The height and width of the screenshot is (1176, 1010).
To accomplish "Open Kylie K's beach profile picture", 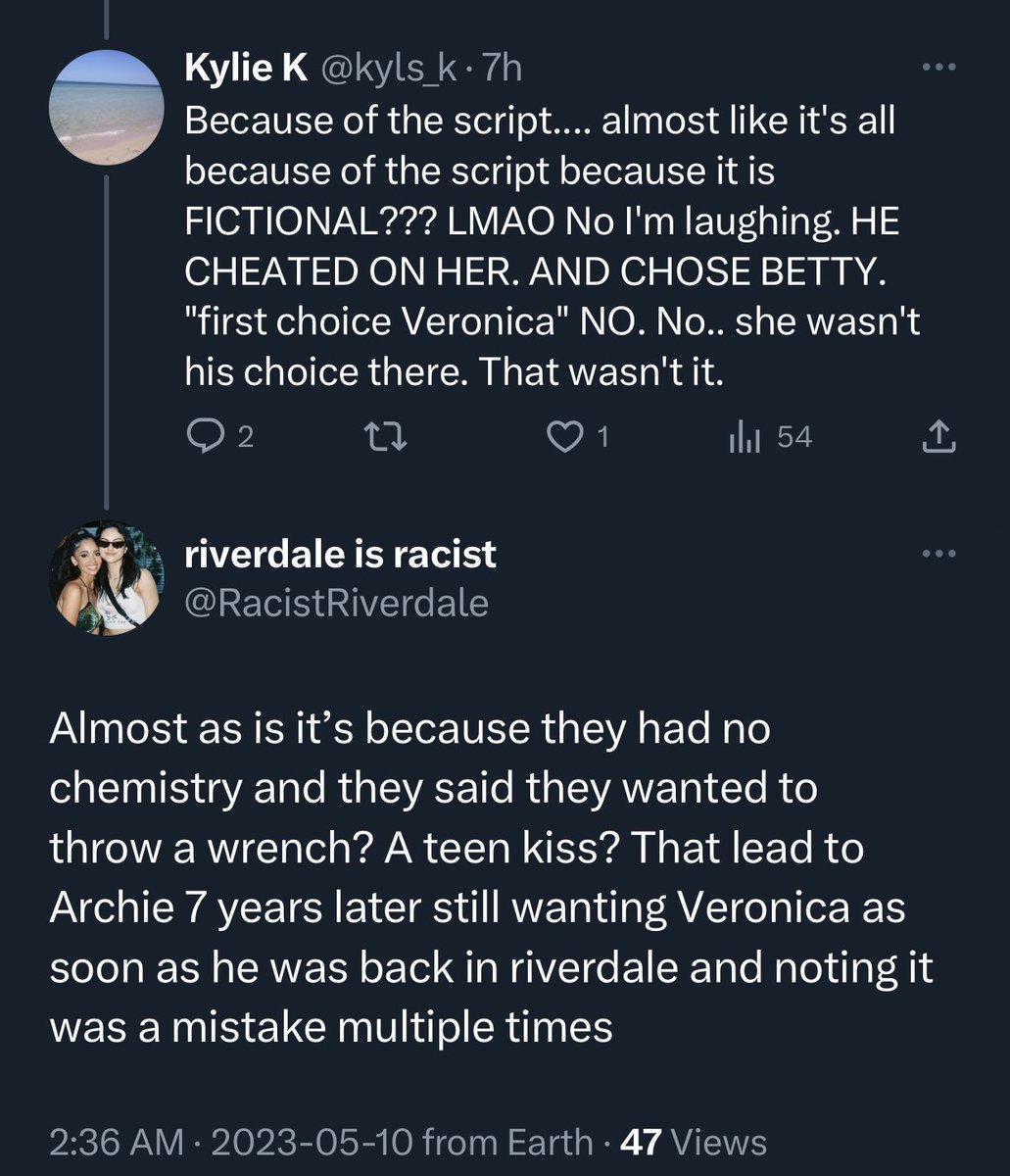I will pyautogui.click(x=107, y=107).
